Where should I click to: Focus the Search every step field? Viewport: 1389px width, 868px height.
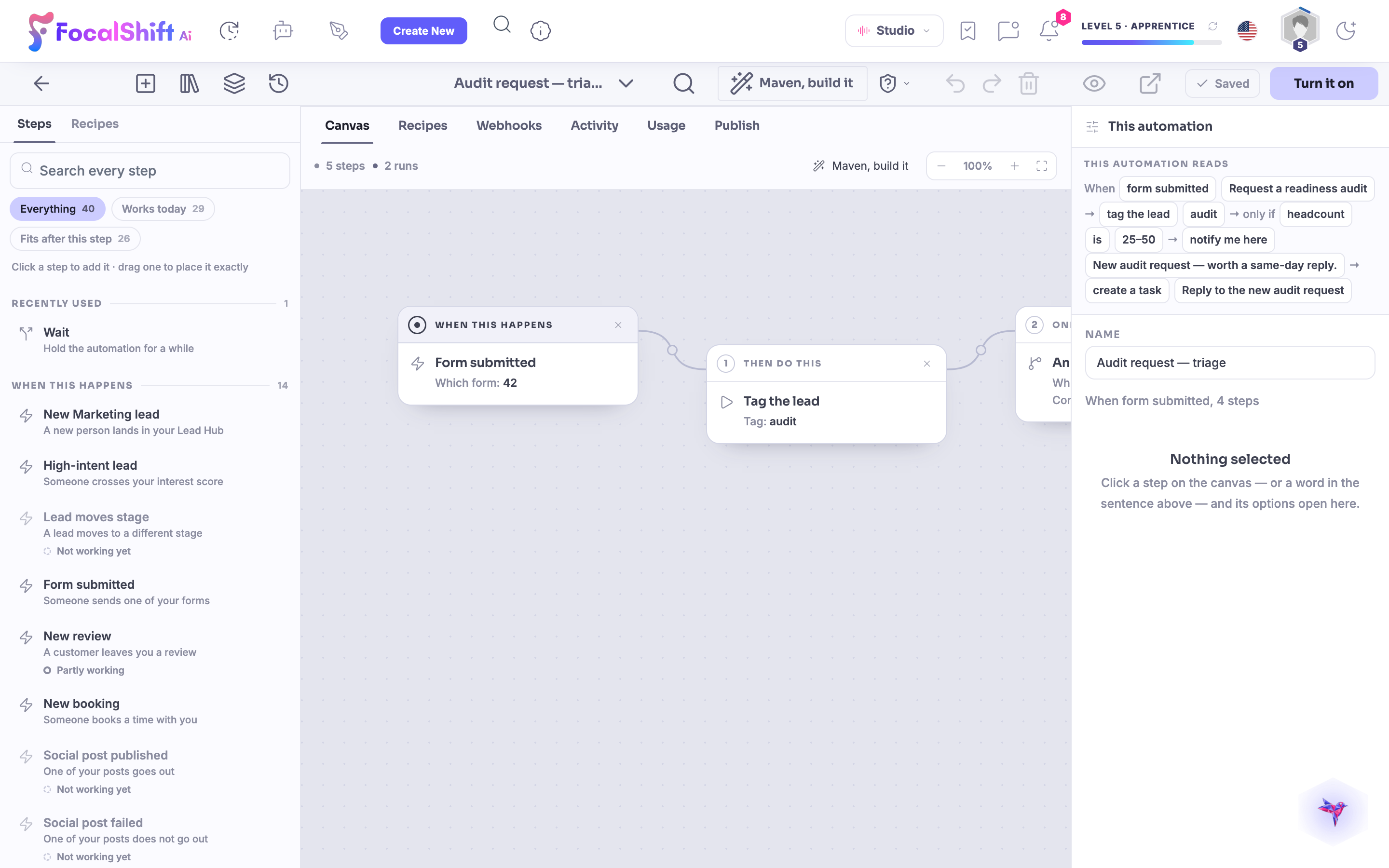pyautogui.click(x=150, y=171)
